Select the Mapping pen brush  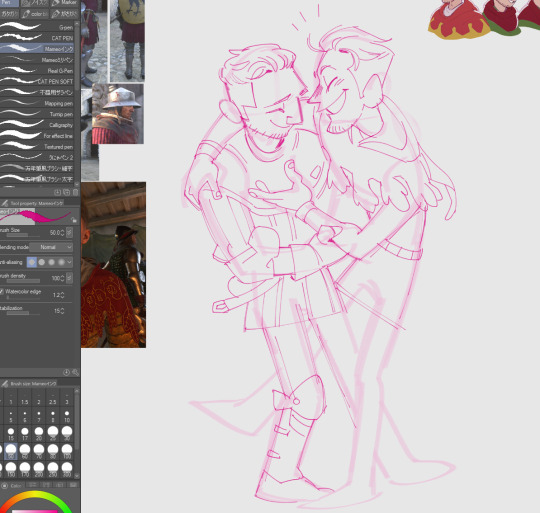(37, 103)
